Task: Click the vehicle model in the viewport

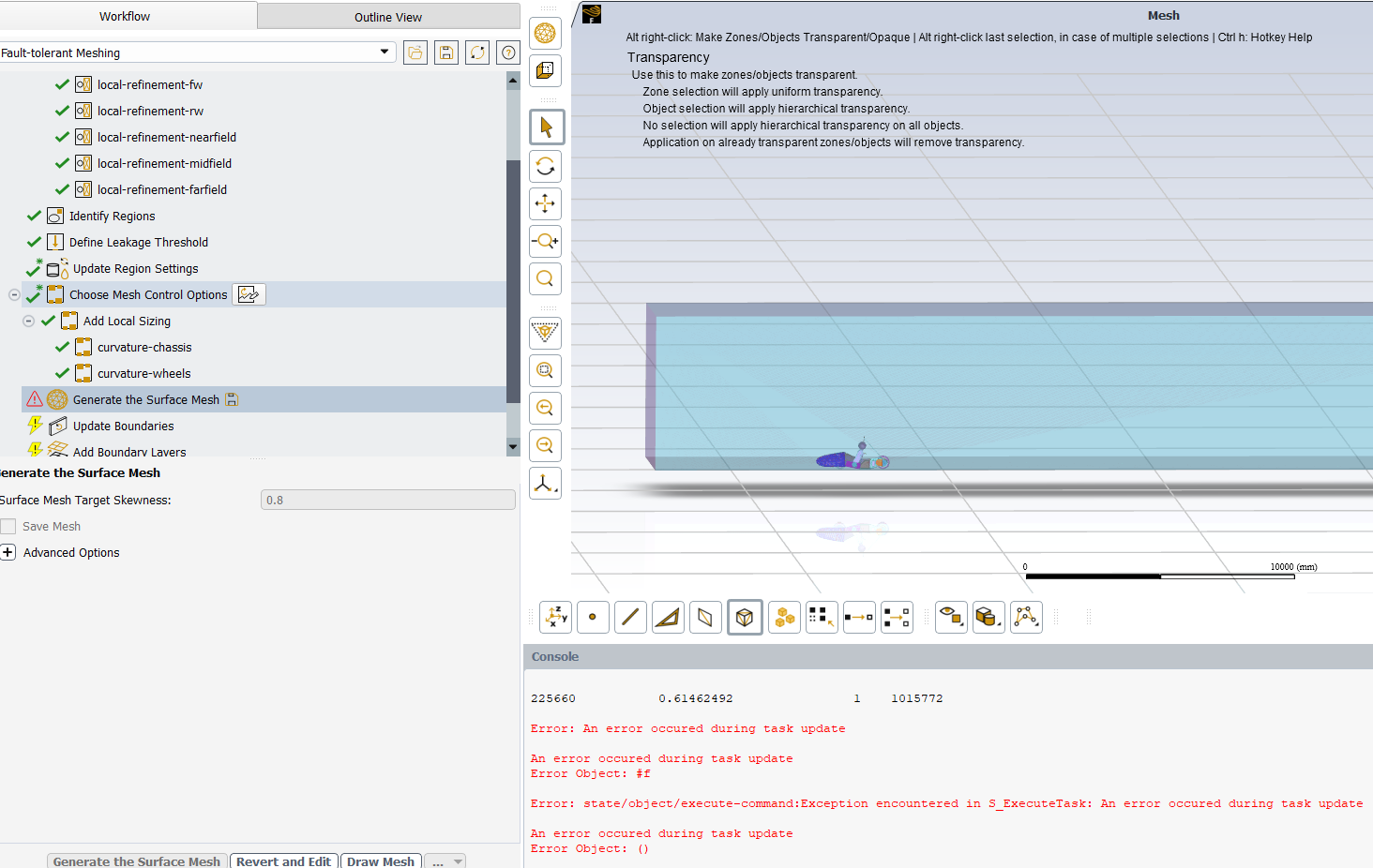Action: 852,458
